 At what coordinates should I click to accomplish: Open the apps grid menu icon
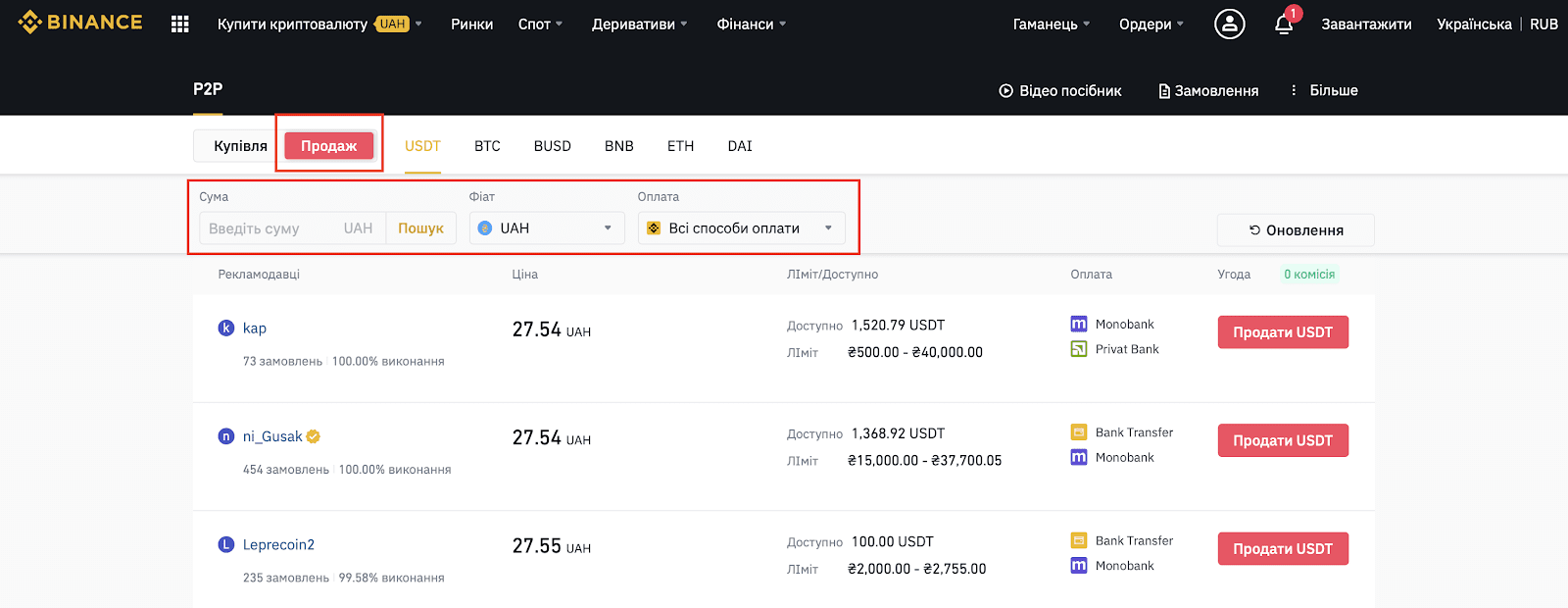click(x=180, y=24)
